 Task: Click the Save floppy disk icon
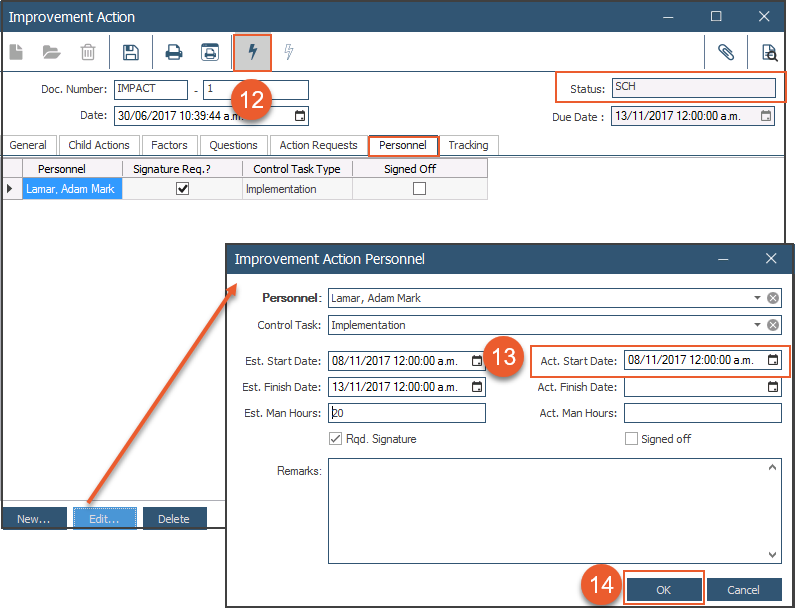tap(131, 52)
